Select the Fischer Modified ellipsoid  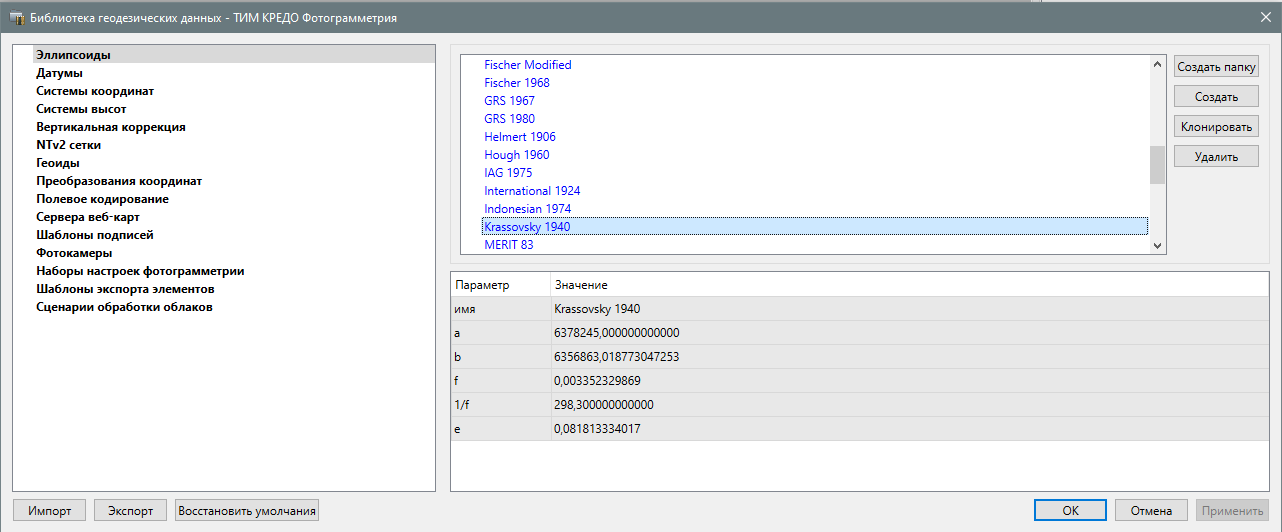[x=528, y=65]
